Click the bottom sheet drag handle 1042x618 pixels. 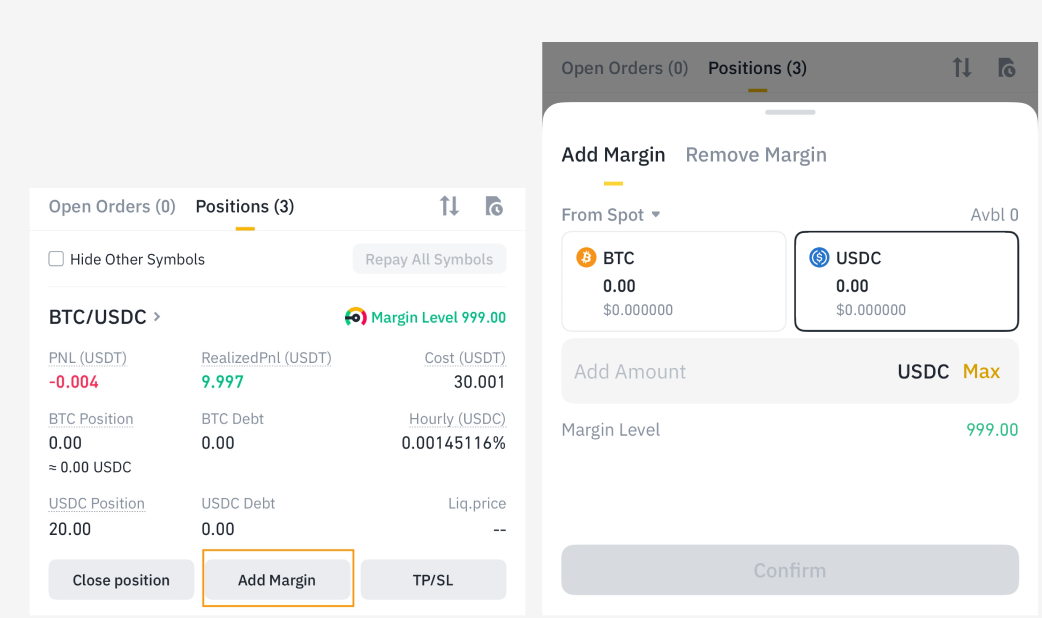[x=789, y=112]
